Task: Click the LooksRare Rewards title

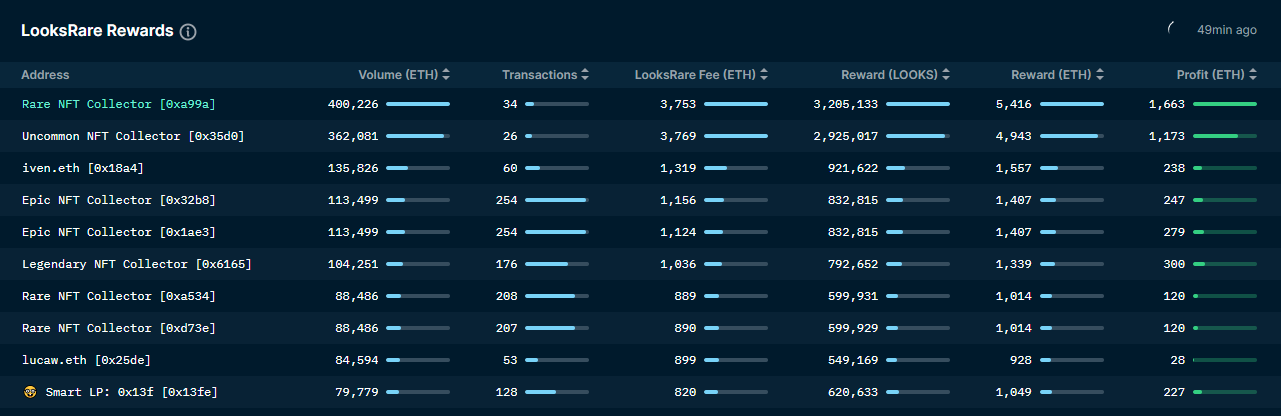Action: (x=97, y=31)
